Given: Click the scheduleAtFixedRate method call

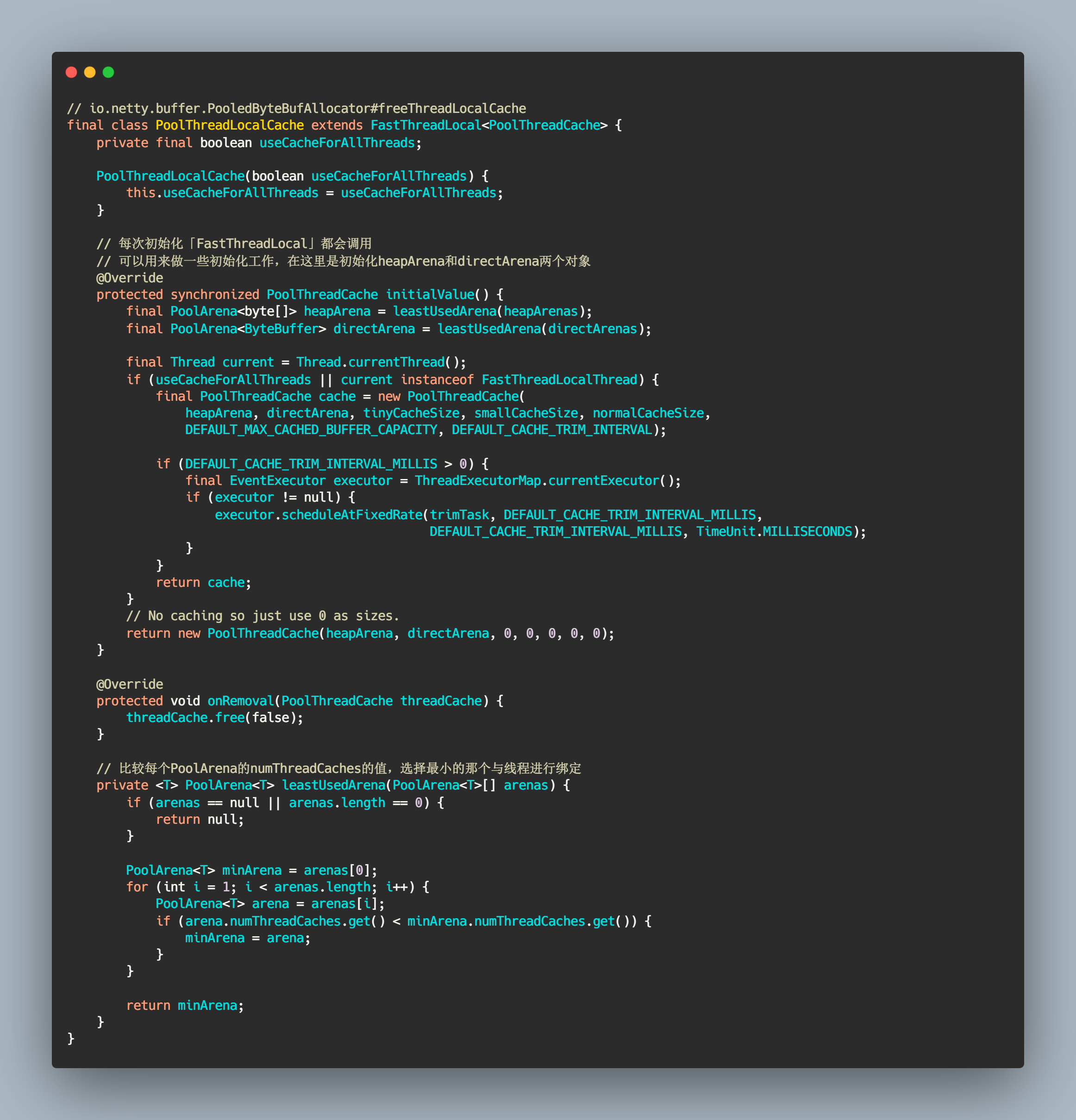Looking at the screenshot, I should [x=351, y=515].
